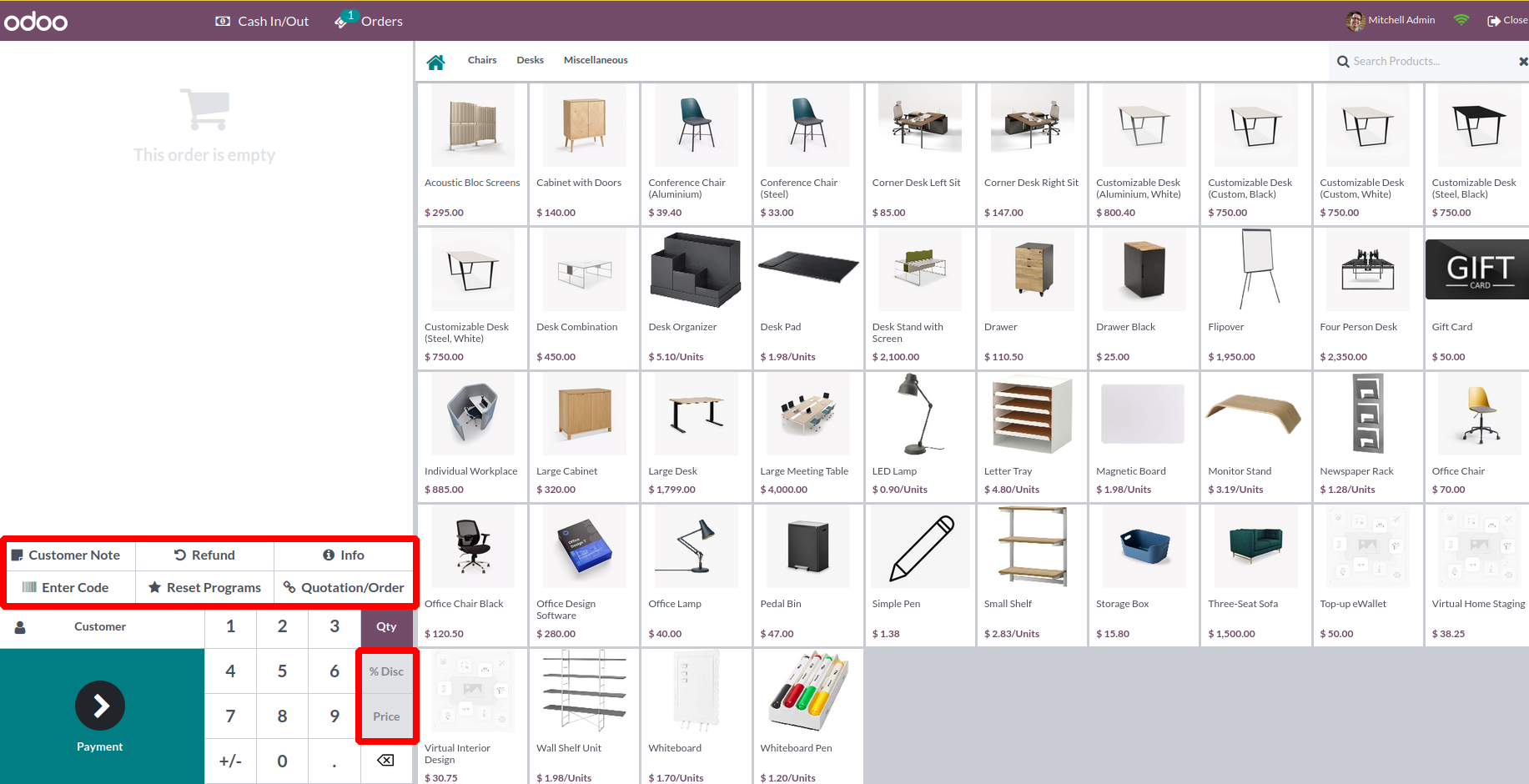Tap numpad key 5
The width and height of the screenshot is (1529, 784).
coord(282,671)
